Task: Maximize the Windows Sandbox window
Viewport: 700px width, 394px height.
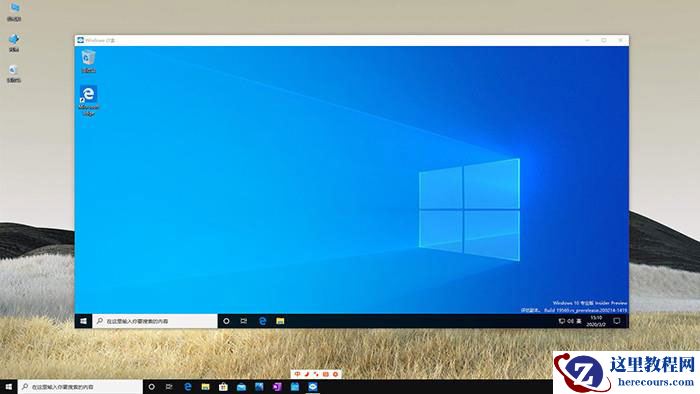Action: (x=604, y=40)
